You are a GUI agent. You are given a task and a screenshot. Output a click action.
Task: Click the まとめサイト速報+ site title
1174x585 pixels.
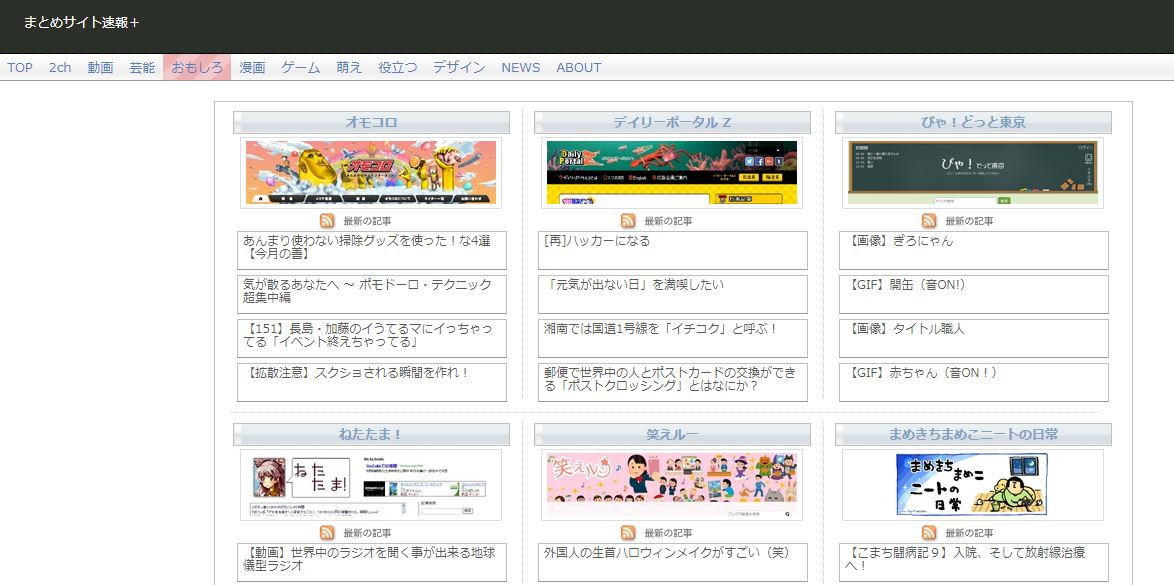tap(81, 22)
